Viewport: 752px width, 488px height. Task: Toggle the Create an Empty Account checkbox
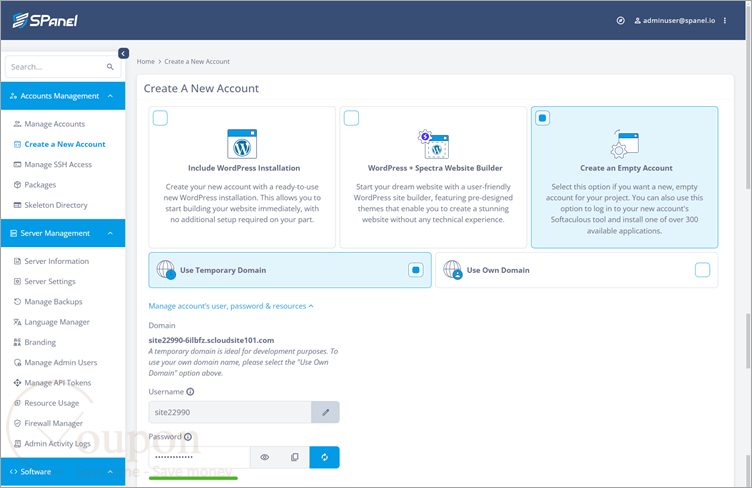click(x=542, y=118)
